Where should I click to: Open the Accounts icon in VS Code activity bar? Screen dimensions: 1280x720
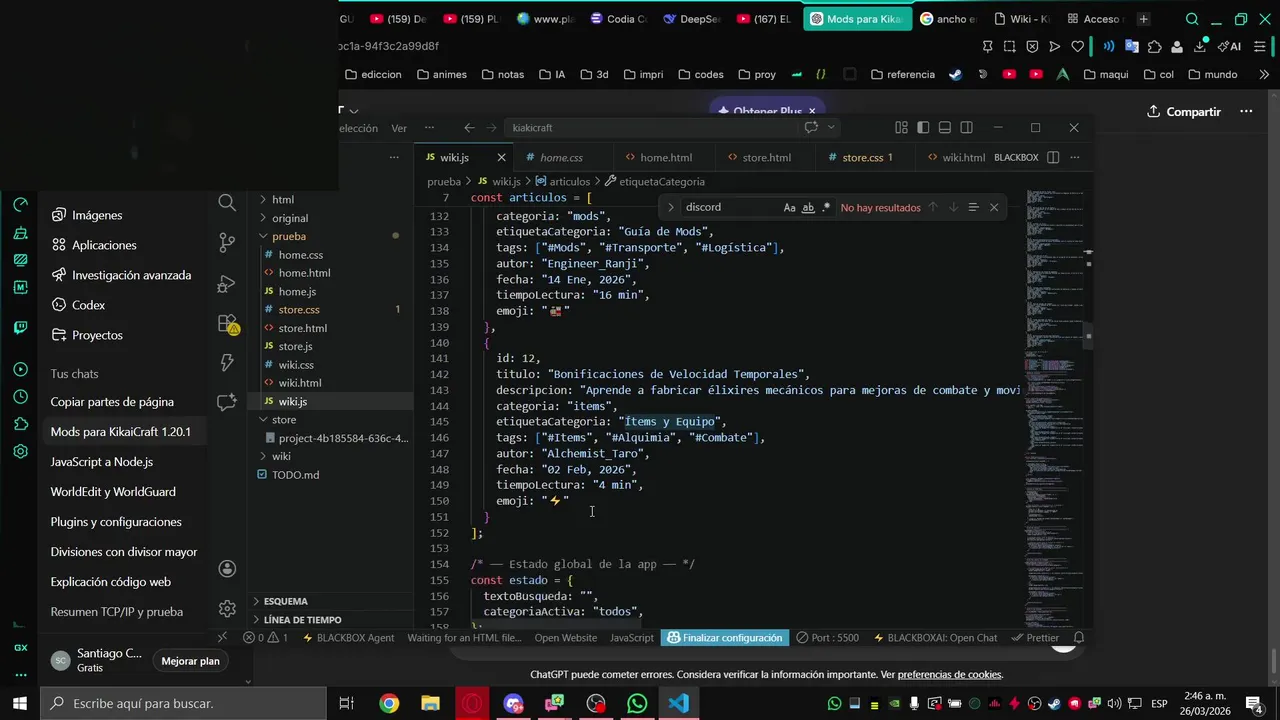(x=227, y=568)
